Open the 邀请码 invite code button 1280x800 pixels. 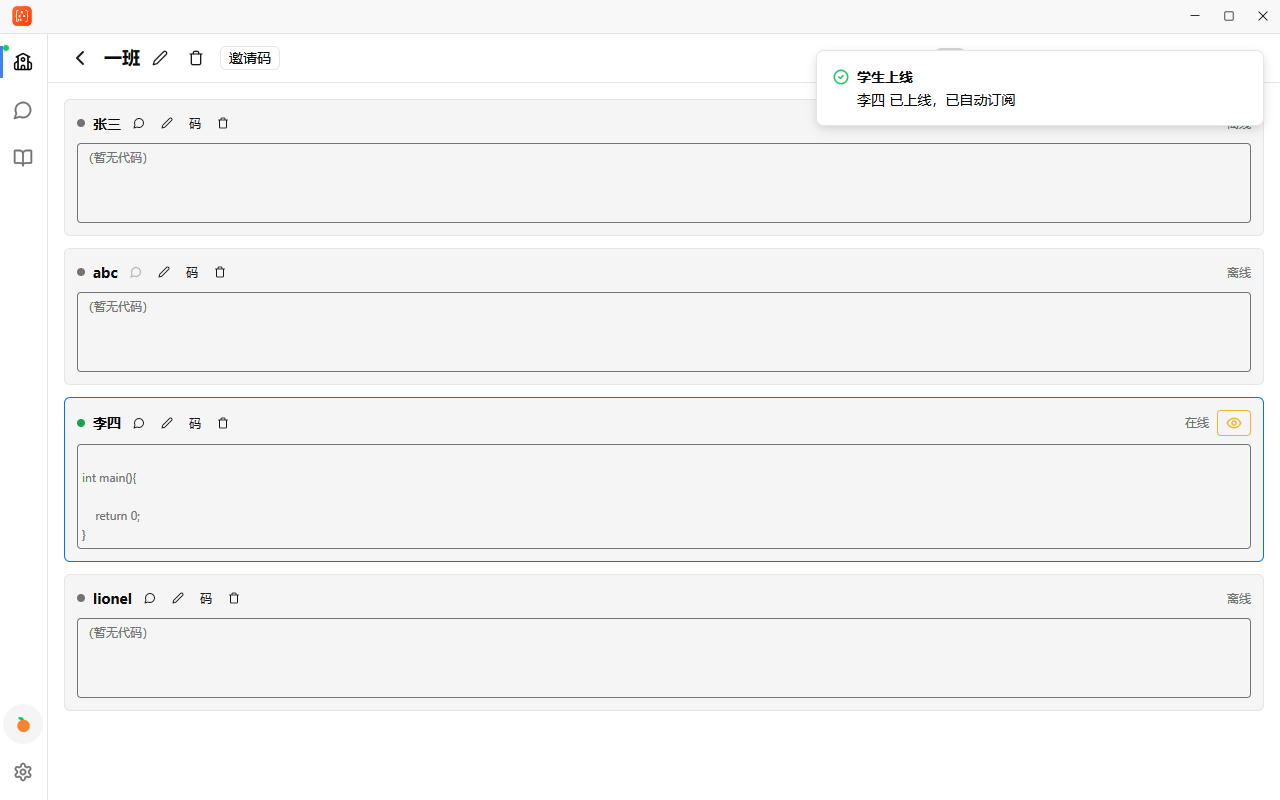pos(250,58)
